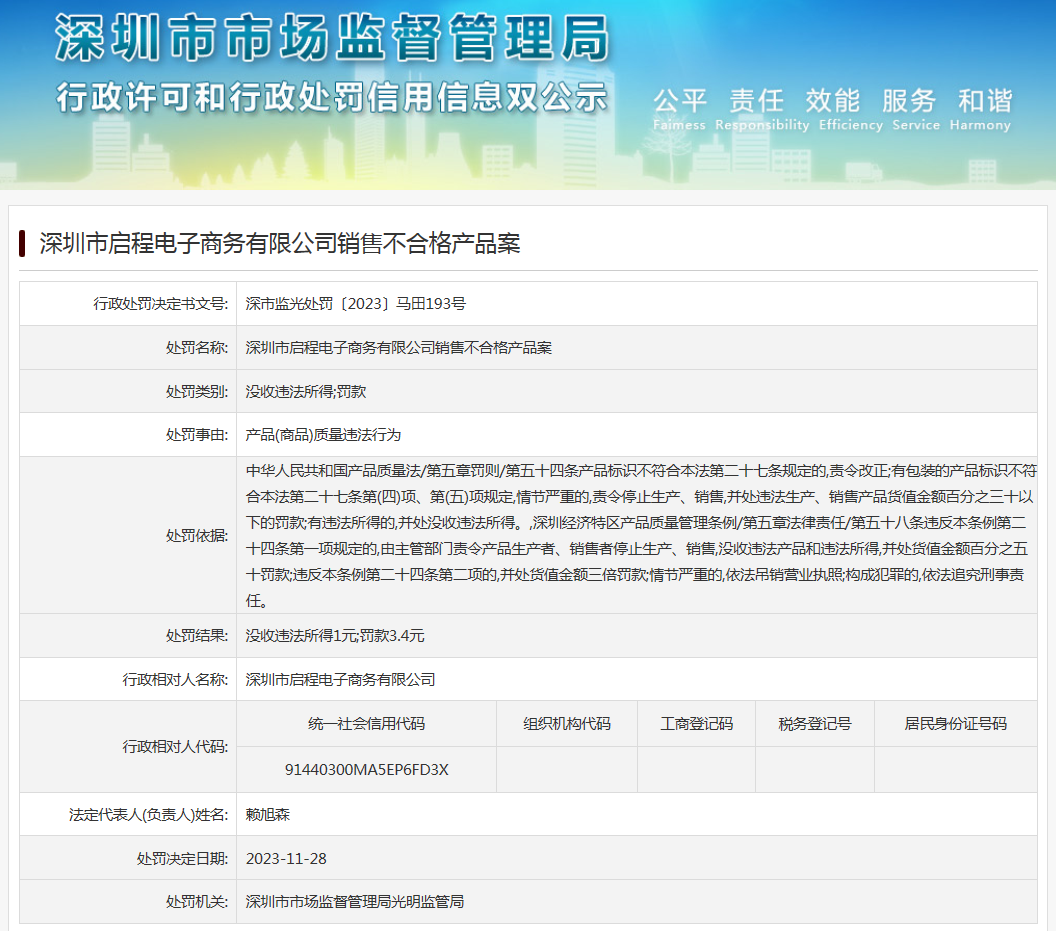
Task: Click the slogan word 效能 Efficiency
Action: (851, 110)
